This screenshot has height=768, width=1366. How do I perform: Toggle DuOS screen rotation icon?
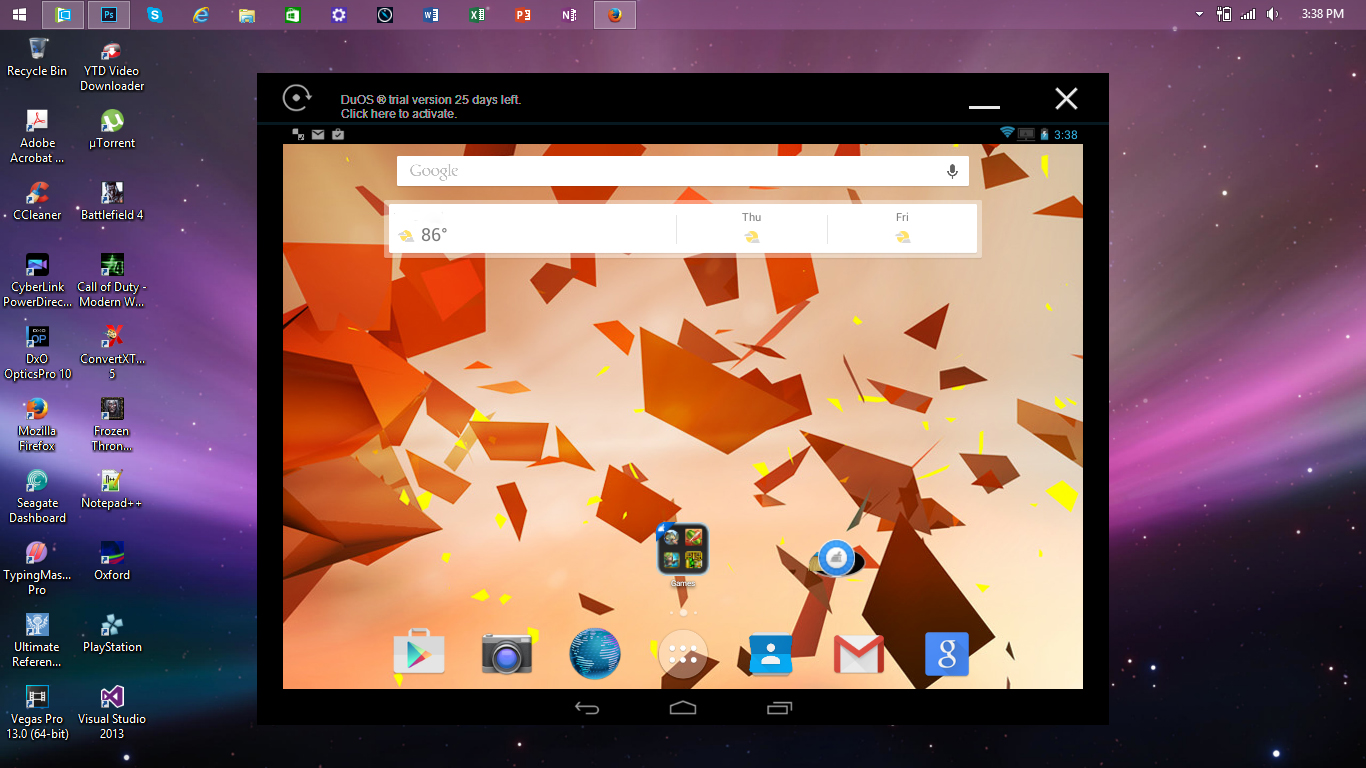pos(297,98)
